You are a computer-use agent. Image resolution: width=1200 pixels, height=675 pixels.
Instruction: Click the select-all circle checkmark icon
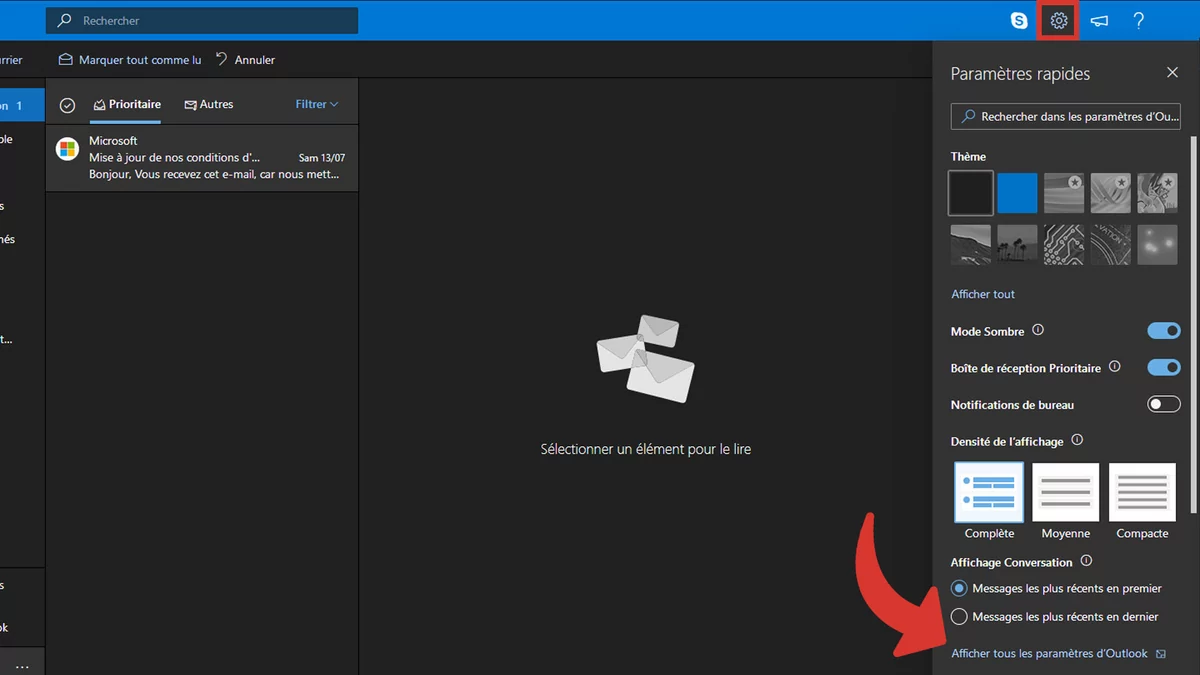click(67, 105)
